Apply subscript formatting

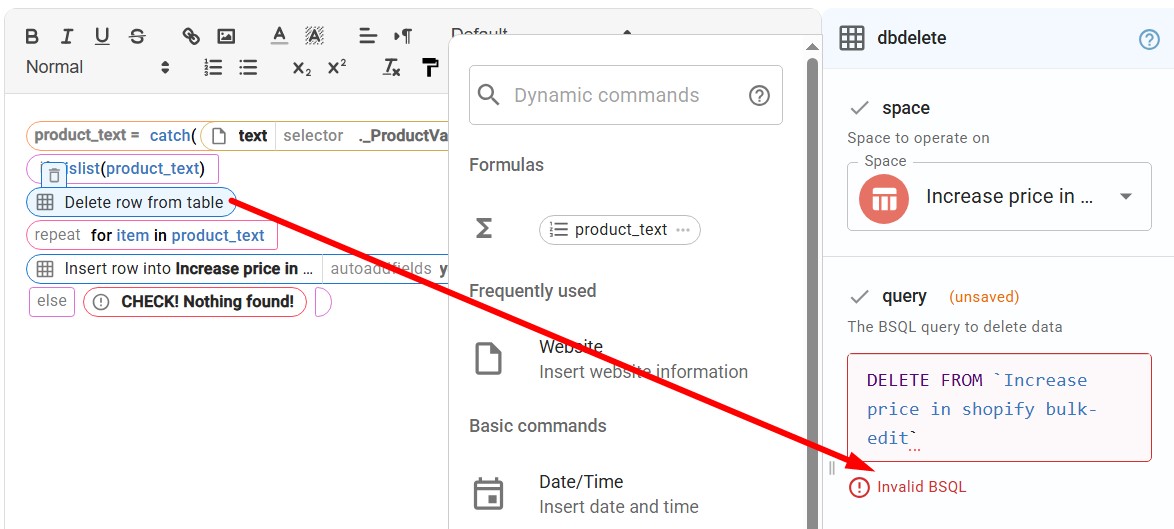tap(301, 68)
